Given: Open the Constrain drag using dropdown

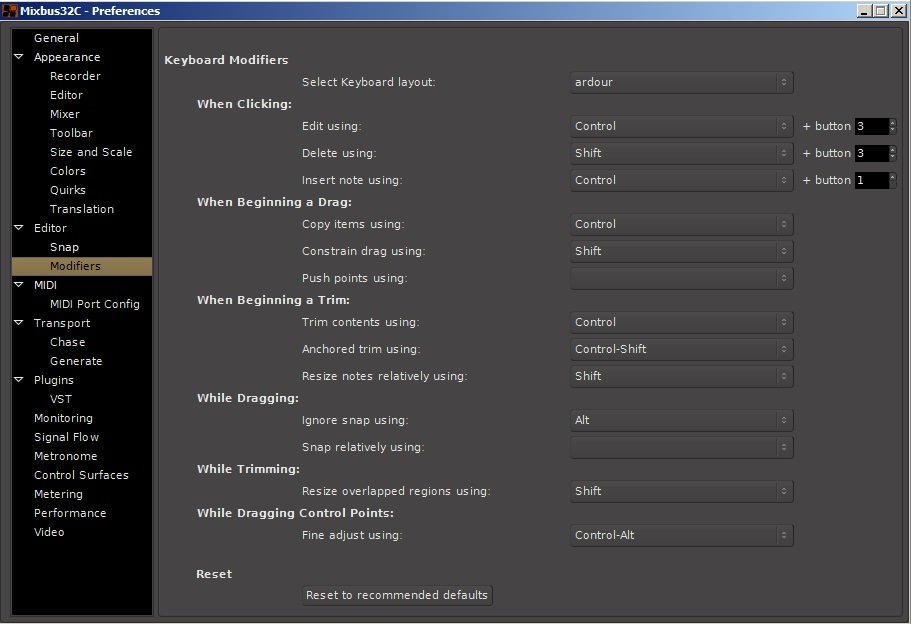Looking at the screenshot, I should pos(682,252).
